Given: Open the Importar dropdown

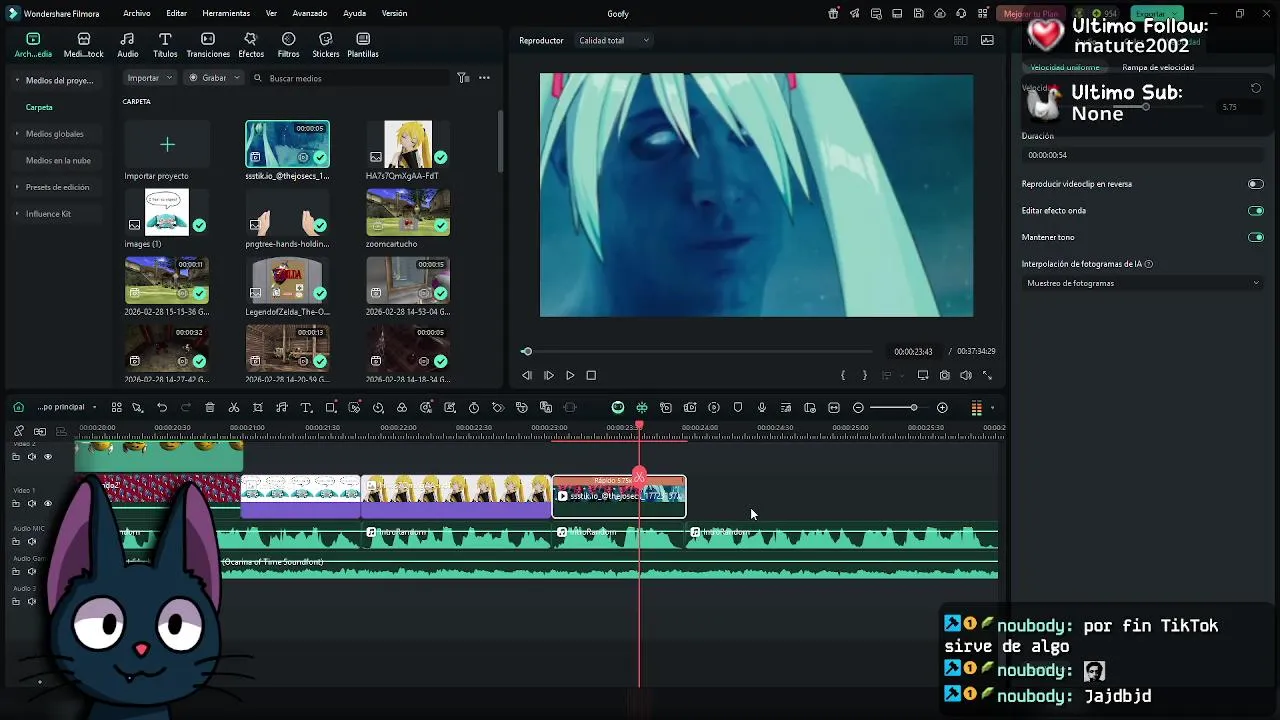Looking at the screenshot, I should [x=150, y=78].
